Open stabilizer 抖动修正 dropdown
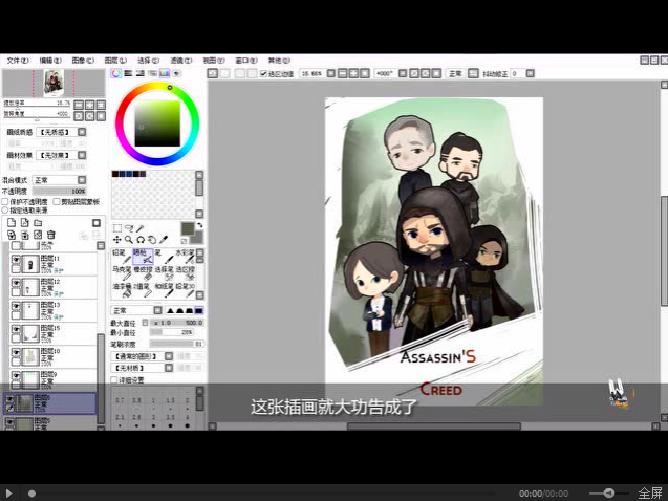This screenshot has width=668, height=501. pos(530,73)
